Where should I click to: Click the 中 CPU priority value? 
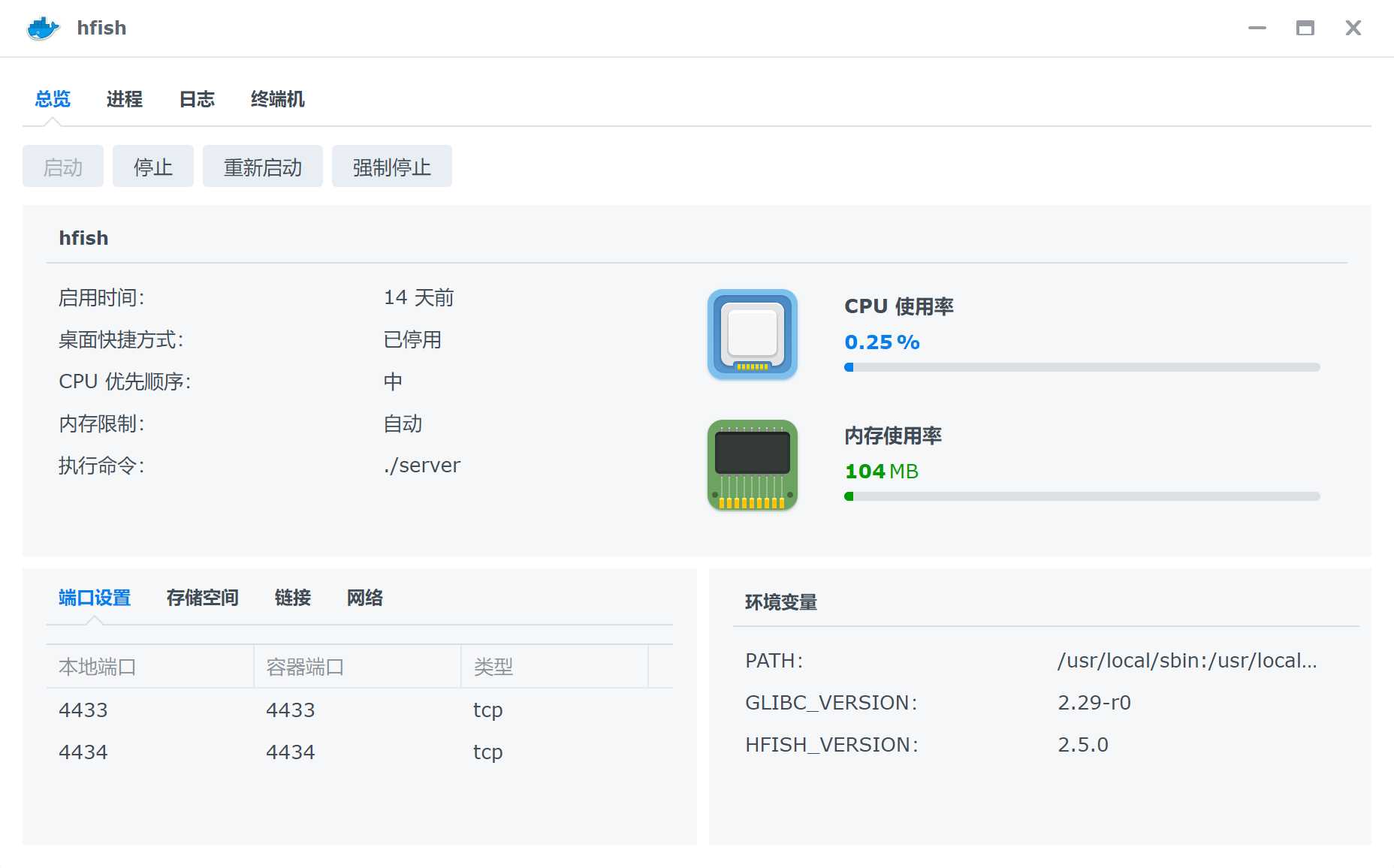[393, 381]
